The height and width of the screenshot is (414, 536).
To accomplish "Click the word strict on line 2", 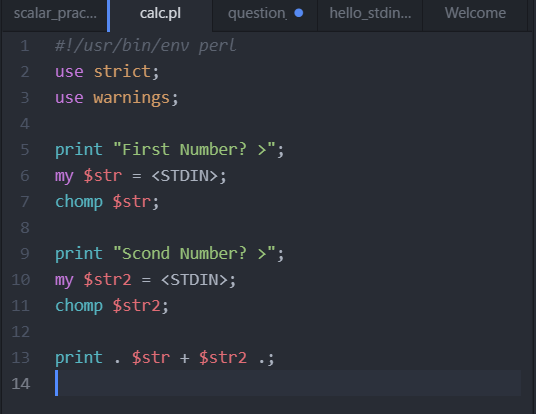I will [x=122, y=72].
